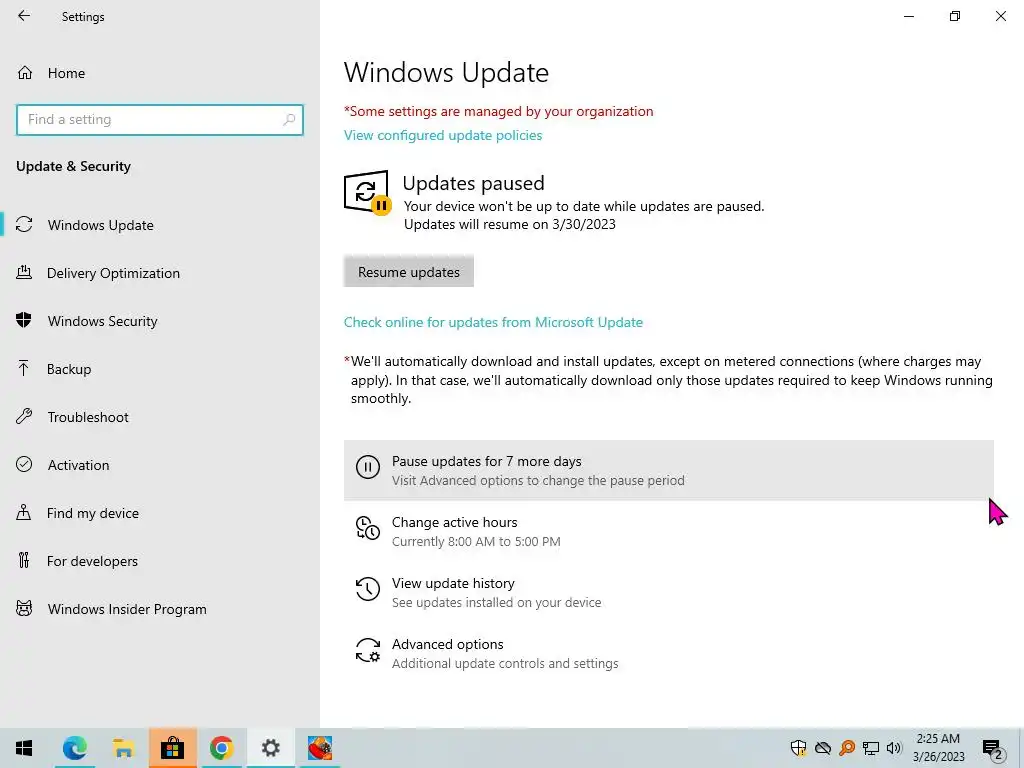Click the cloud sync-off tray icon
Viewport: 1024px width, 768px height.
click(823, 748)
